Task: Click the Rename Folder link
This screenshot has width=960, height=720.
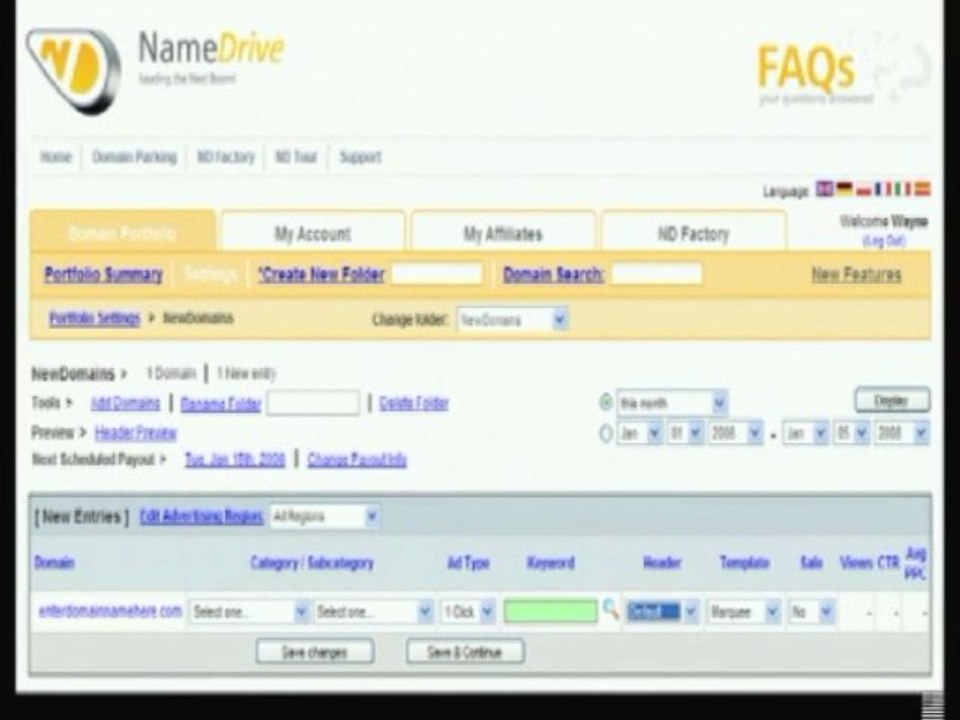Action: pos(221,403)
